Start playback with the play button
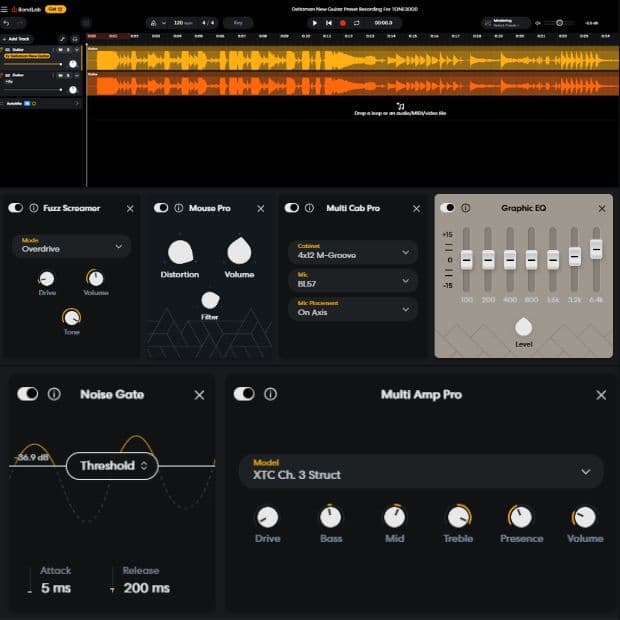 [315, 23]
